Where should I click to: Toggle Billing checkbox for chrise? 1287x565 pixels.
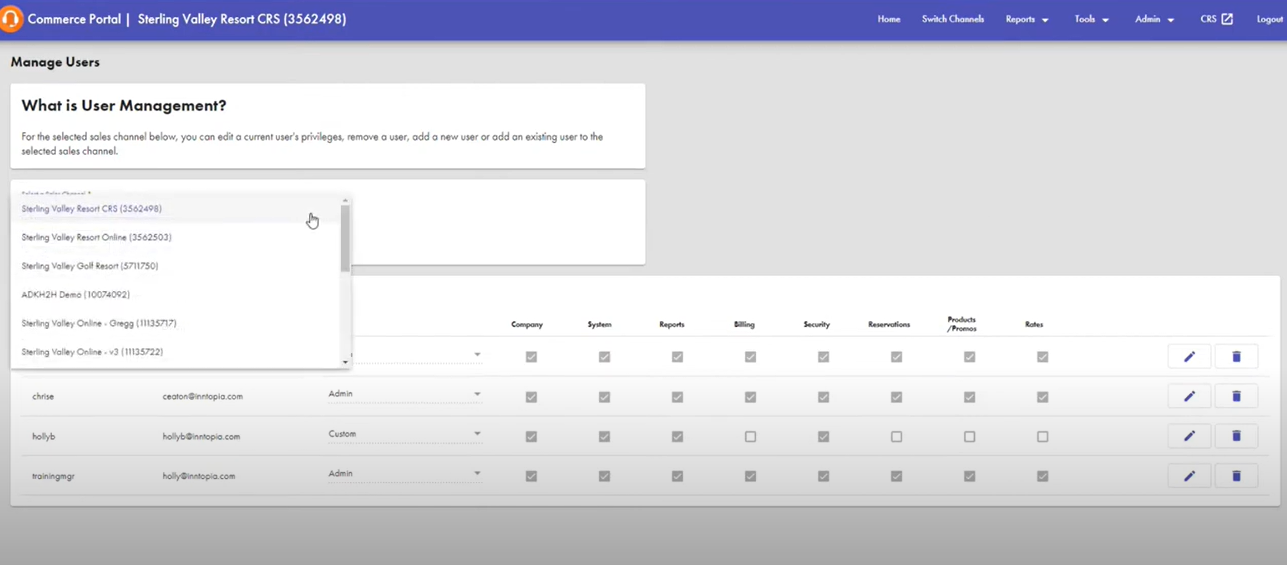750,397
